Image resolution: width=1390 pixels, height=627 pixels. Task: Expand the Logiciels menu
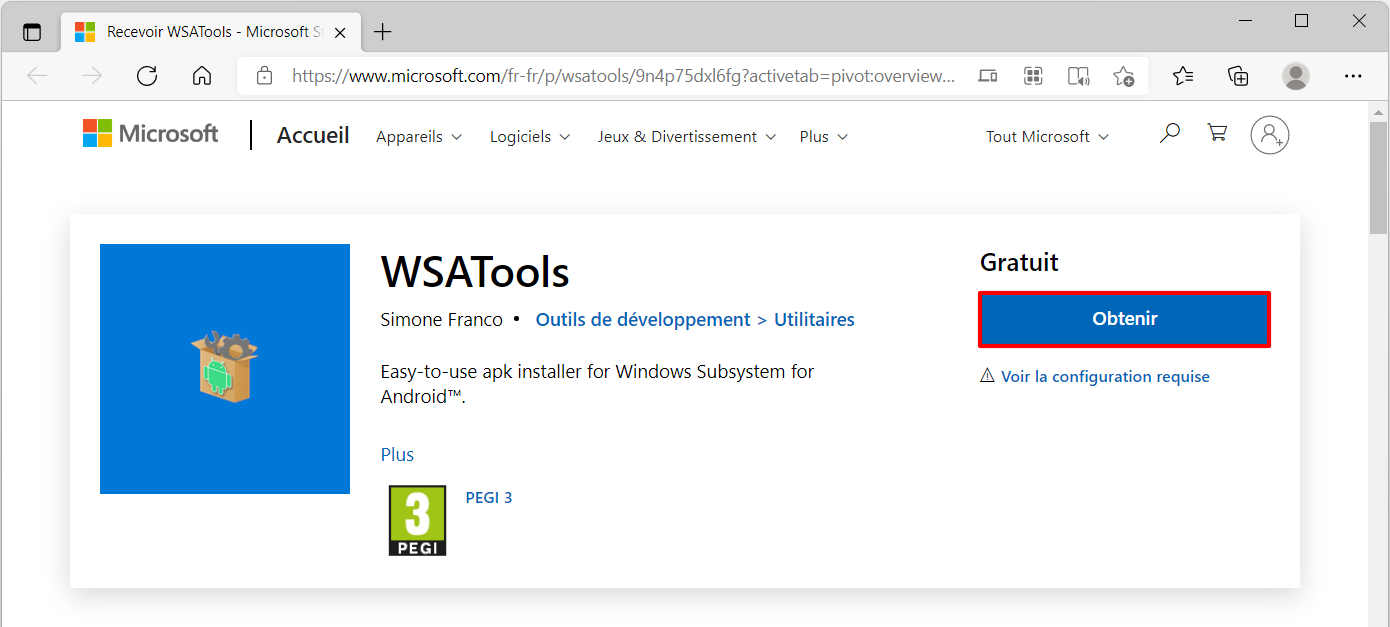(530, 137)
